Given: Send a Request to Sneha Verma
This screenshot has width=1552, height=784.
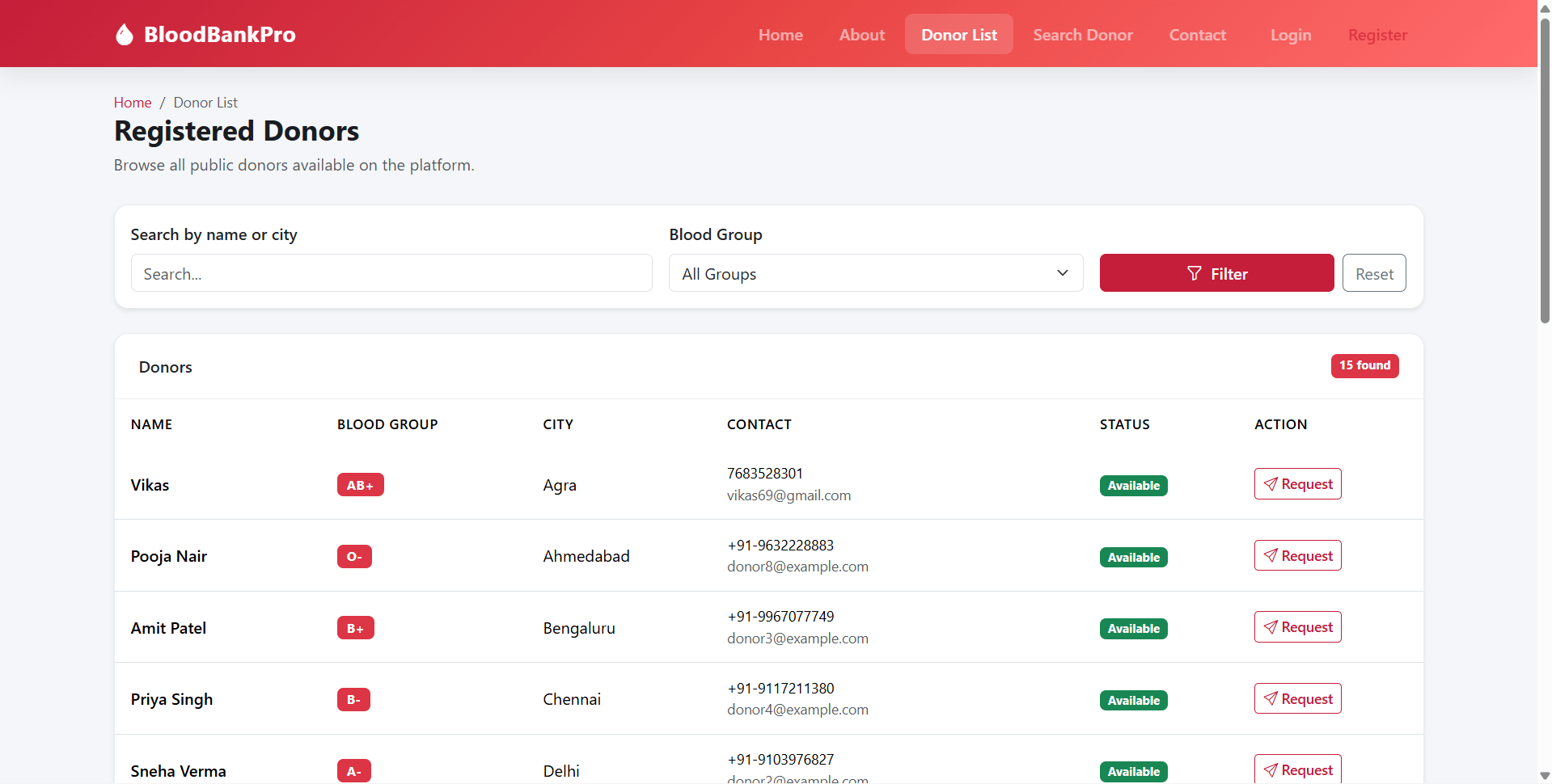Looking at the screenshot, I should click(x=1298, y=769).
